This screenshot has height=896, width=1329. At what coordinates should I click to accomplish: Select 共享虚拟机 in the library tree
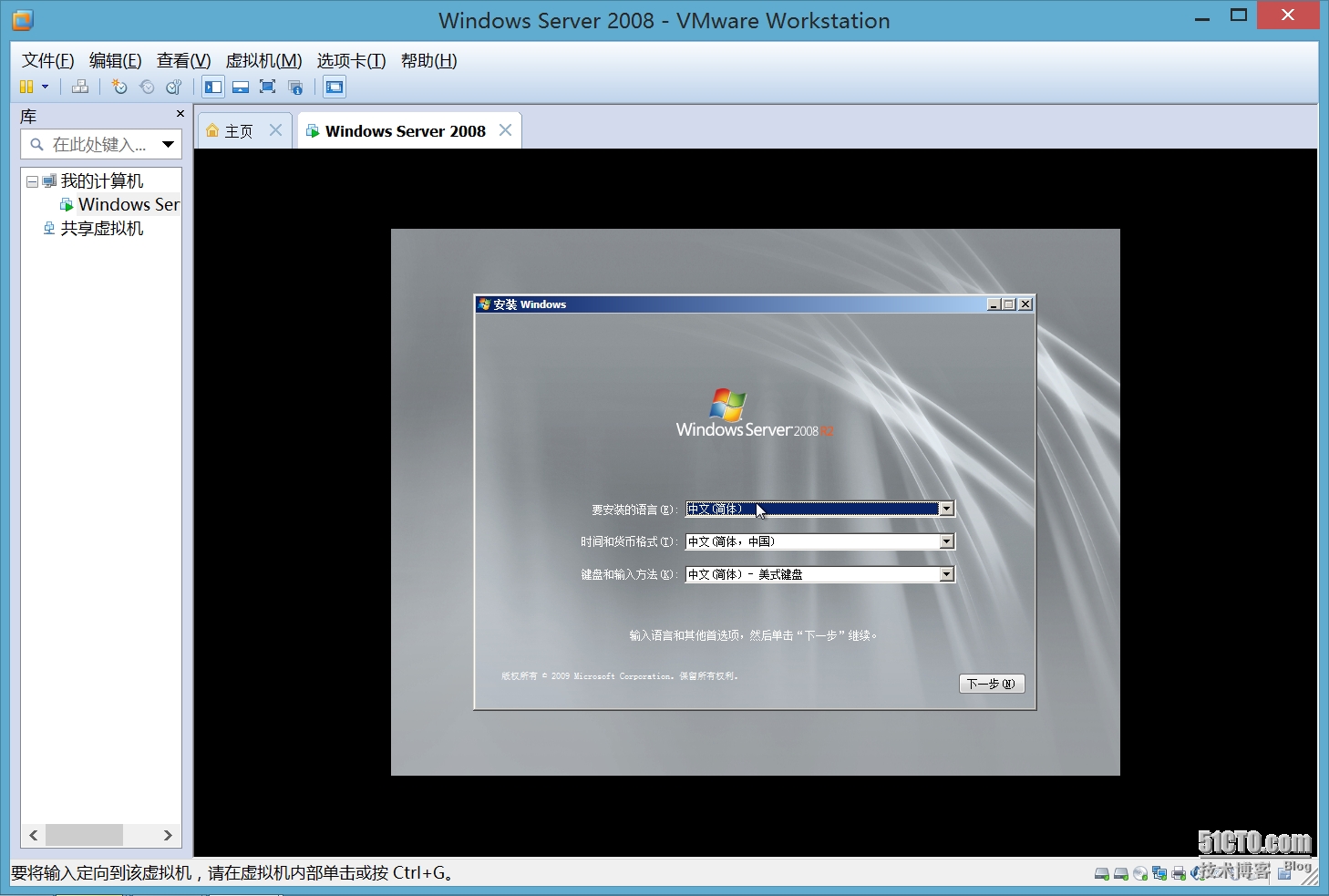(101, 228)
